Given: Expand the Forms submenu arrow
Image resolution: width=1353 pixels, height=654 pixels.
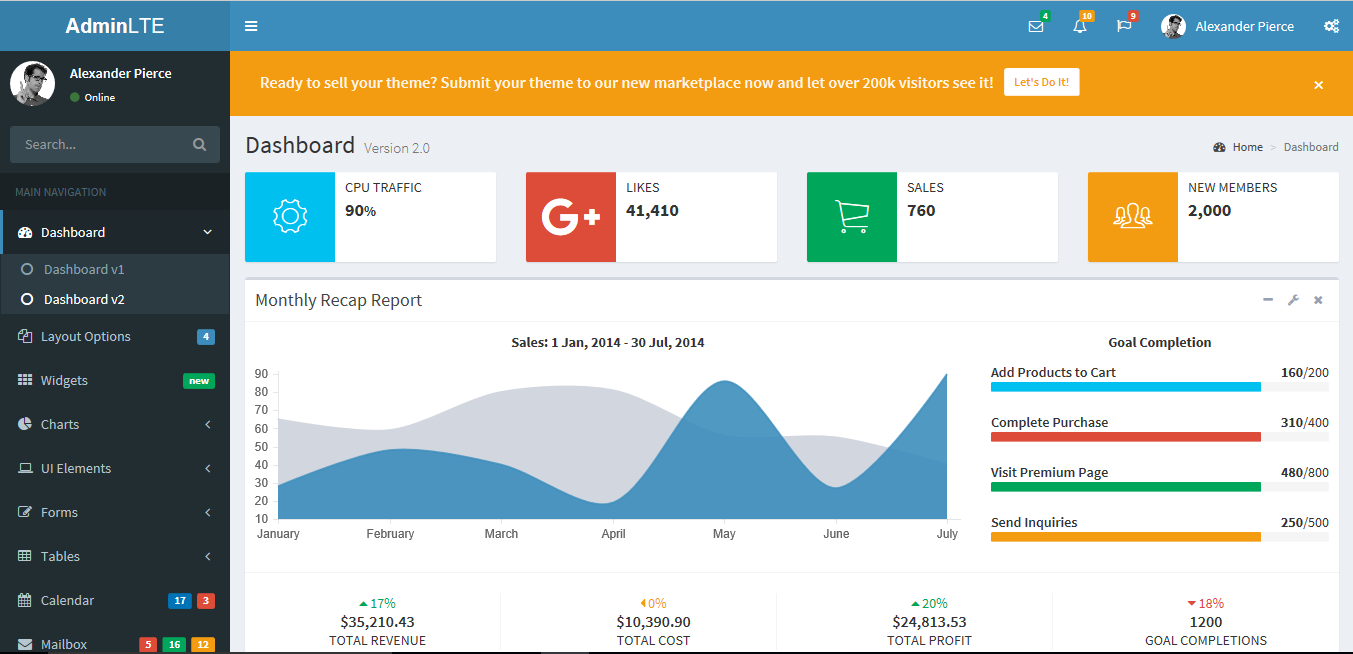Looking at the screenshot, I should [x=208, y=512].
